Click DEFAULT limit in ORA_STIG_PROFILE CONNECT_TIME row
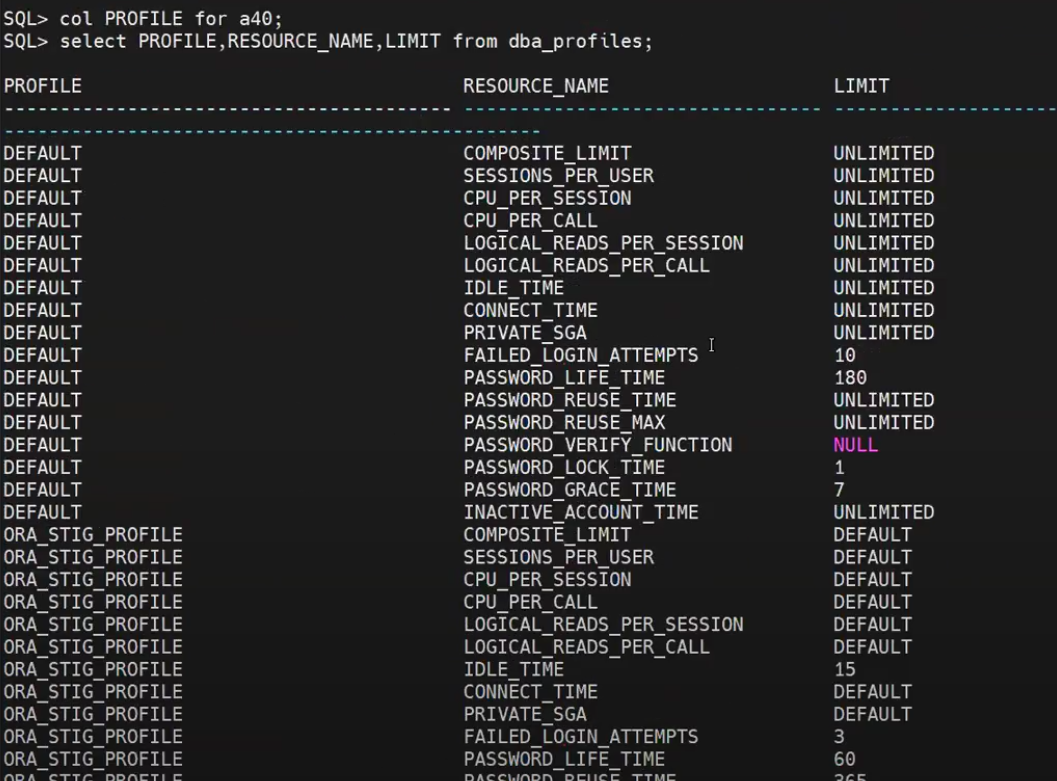The width and height of the screenshot is (1057, 781). tap(873, 692)
